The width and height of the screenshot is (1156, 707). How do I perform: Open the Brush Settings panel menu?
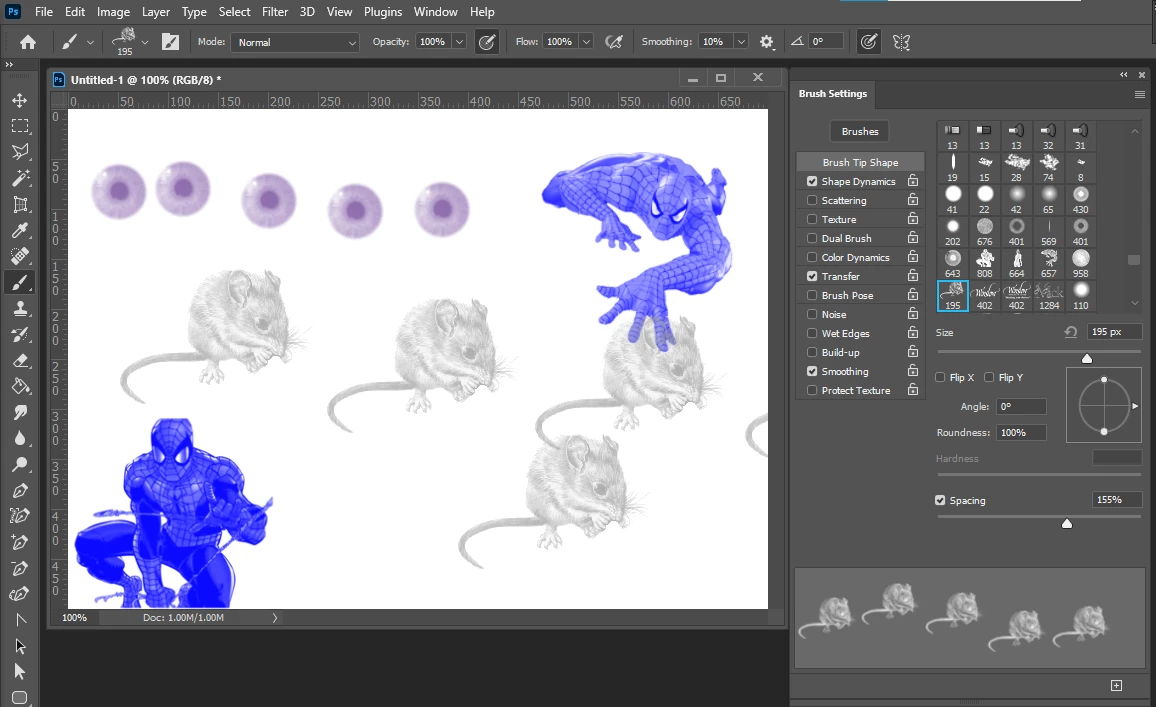coord(1139,94)
